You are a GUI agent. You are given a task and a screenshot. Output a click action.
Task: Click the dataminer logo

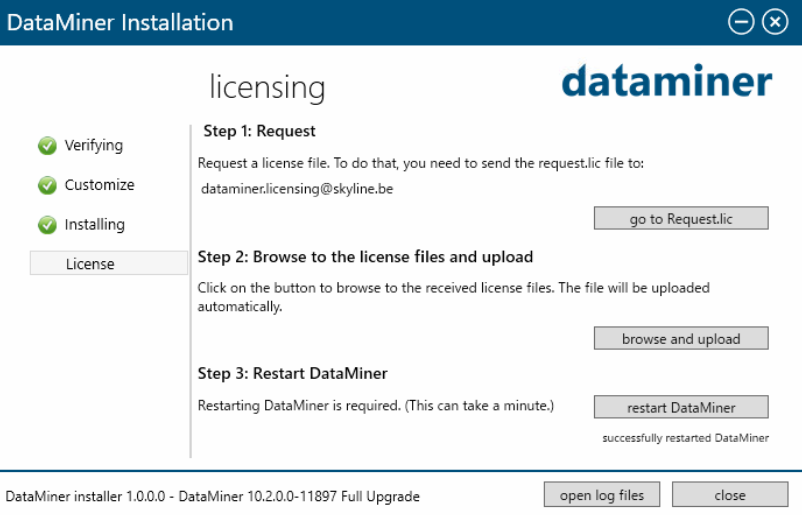pyautogui.click(x=667, y=81)
